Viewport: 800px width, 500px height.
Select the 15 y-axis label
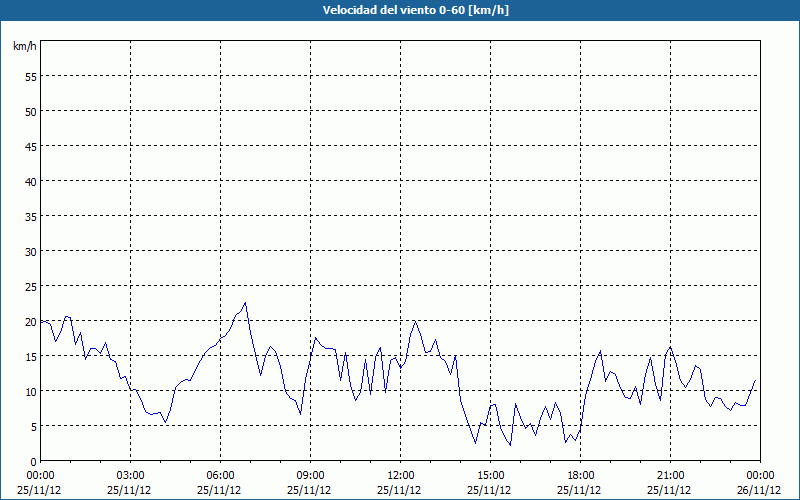coord(31,356)
